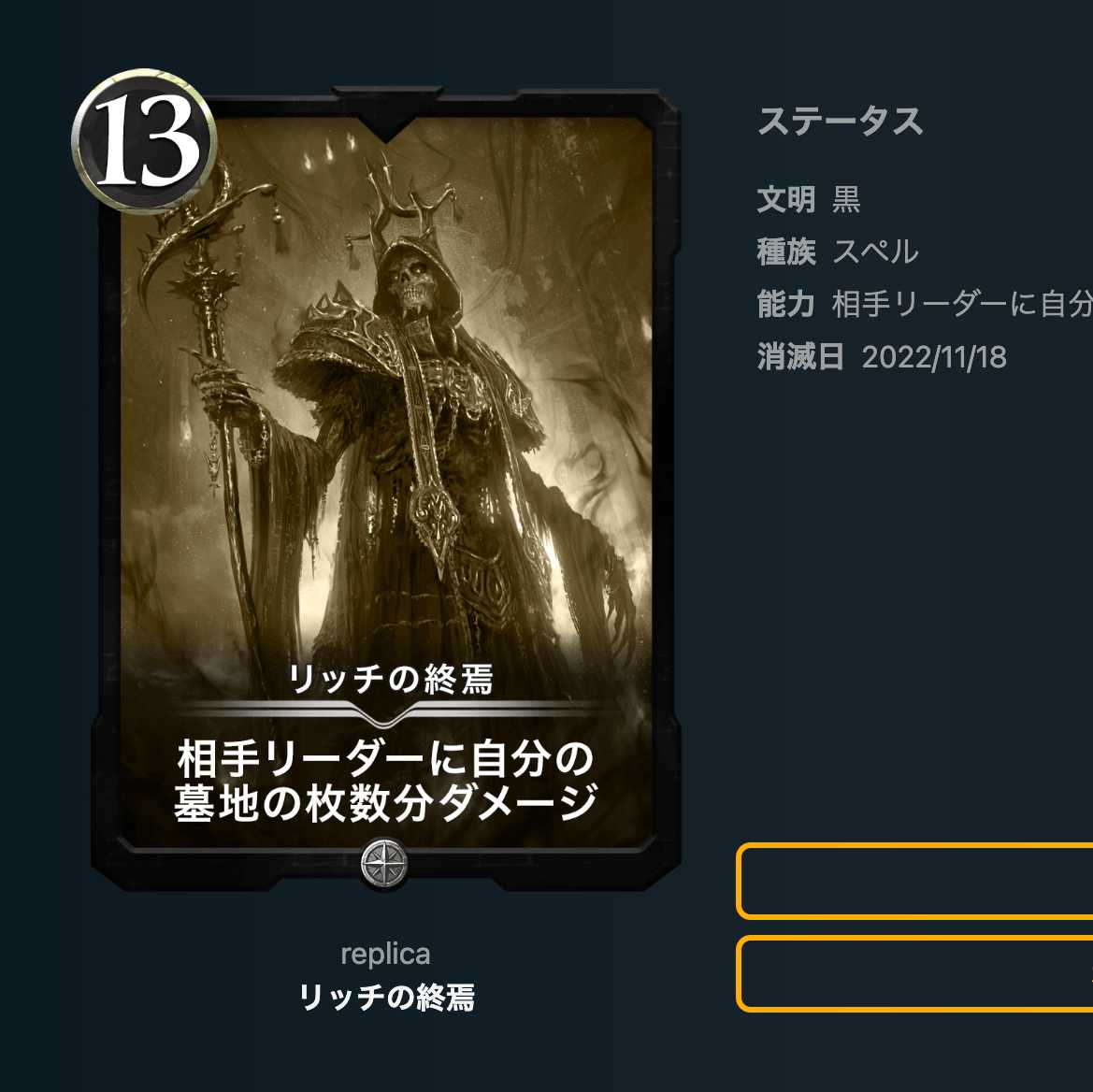Click the card ability text 相手リーダーに自分の墓地の枚数分ダメージ

[x=385, y=781]
